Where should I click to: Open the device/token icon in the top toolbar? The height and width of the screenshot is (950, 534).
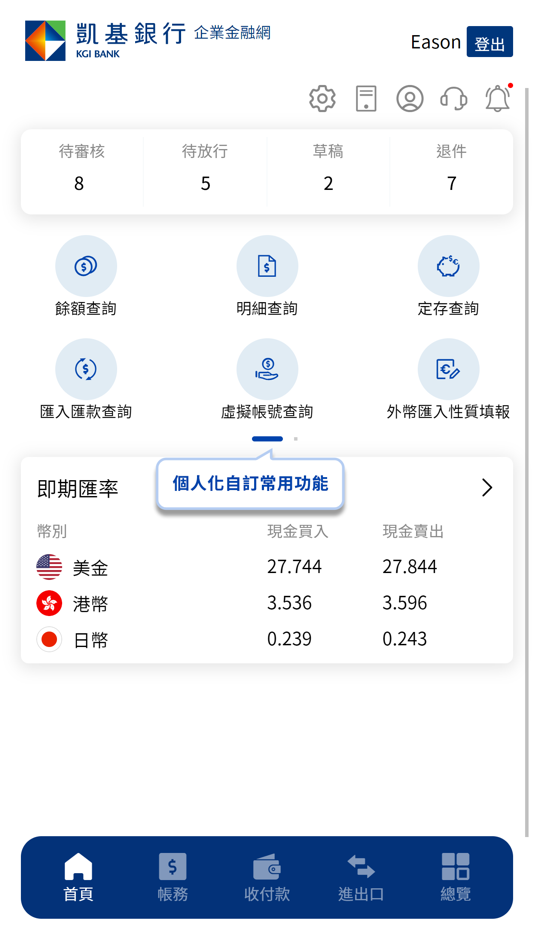[365, 98]
